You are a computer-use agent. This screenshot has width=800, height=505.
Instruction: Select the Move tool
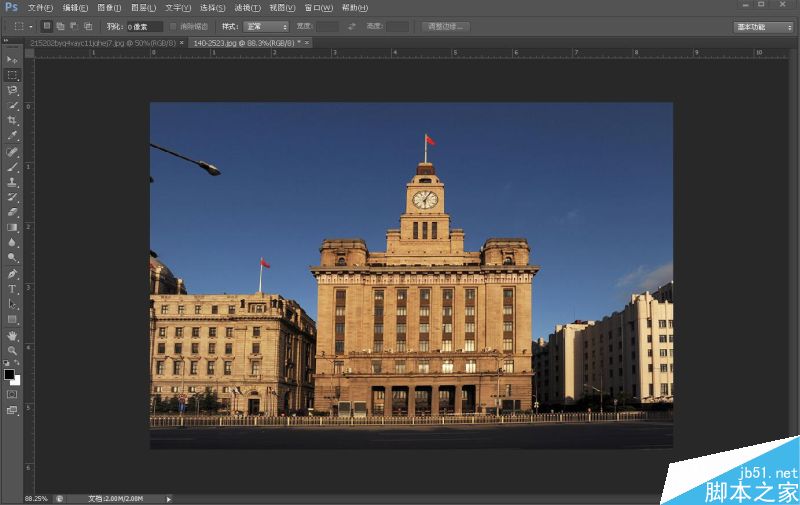12,60
